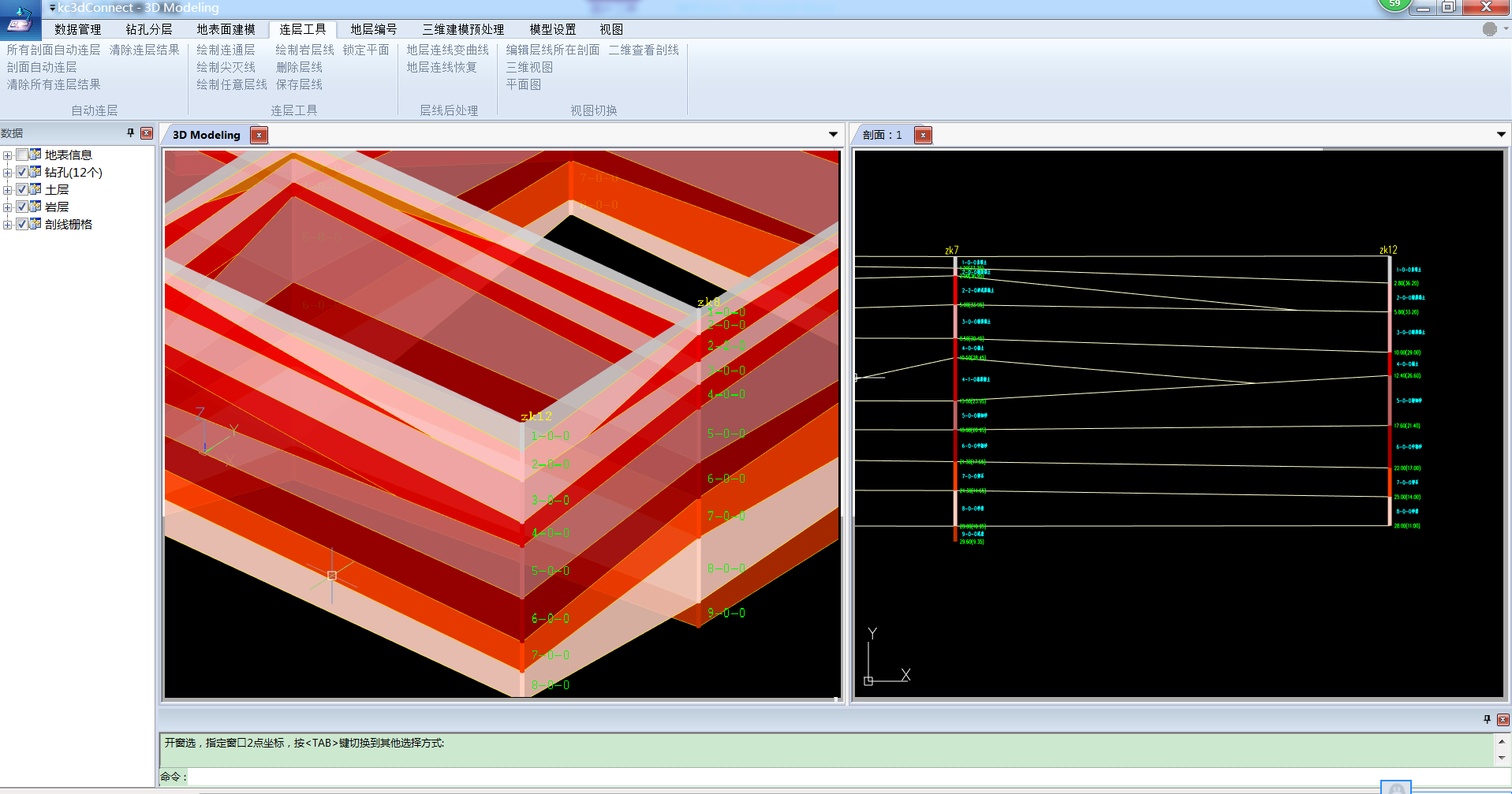Open the 剖面 window list dropdown

pyautogui.click(x=1501, y=134)
